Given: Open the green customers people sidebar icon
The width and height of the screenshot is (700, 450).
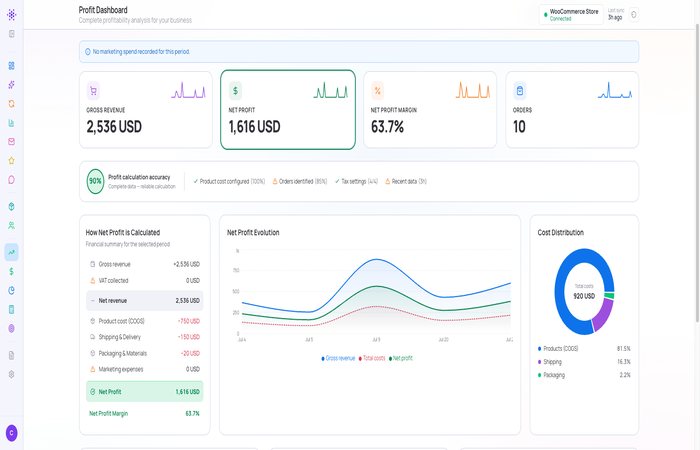Looking at the screenshot, I should point(12,225).
